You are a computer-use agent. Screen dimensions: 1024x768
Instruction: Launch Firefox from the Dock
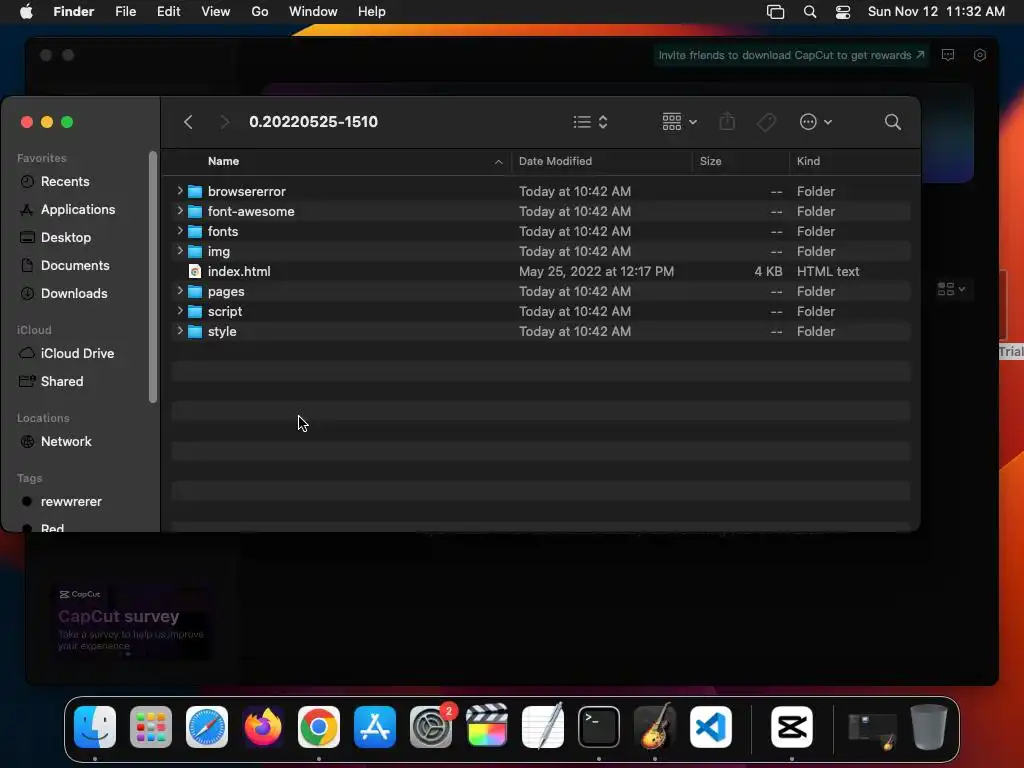point(263,727)
